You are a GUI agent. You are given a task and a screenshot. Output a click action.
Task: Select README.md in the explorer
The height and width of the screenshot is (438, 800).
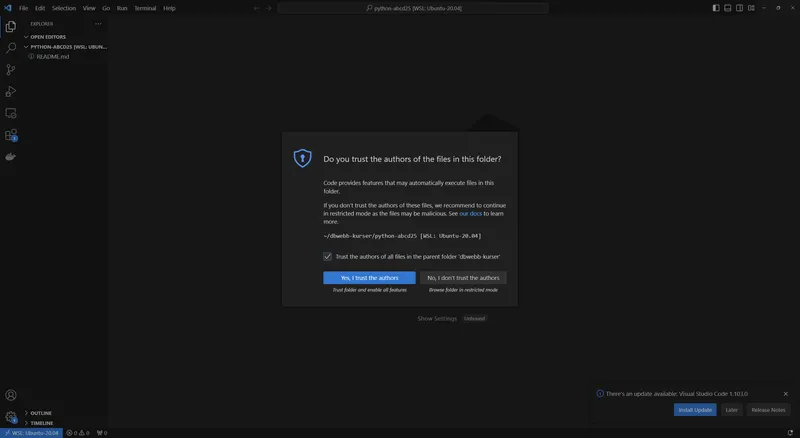click(x=53, y=57)
